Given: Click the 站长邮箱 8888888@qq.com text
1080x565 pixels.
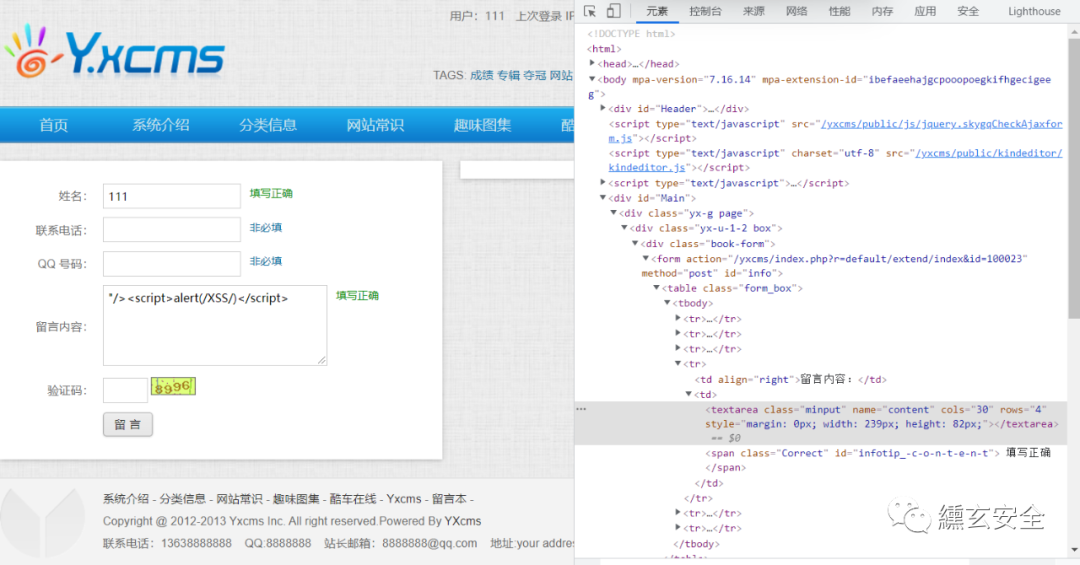Looking at the screenshot, I should point(400,544).
